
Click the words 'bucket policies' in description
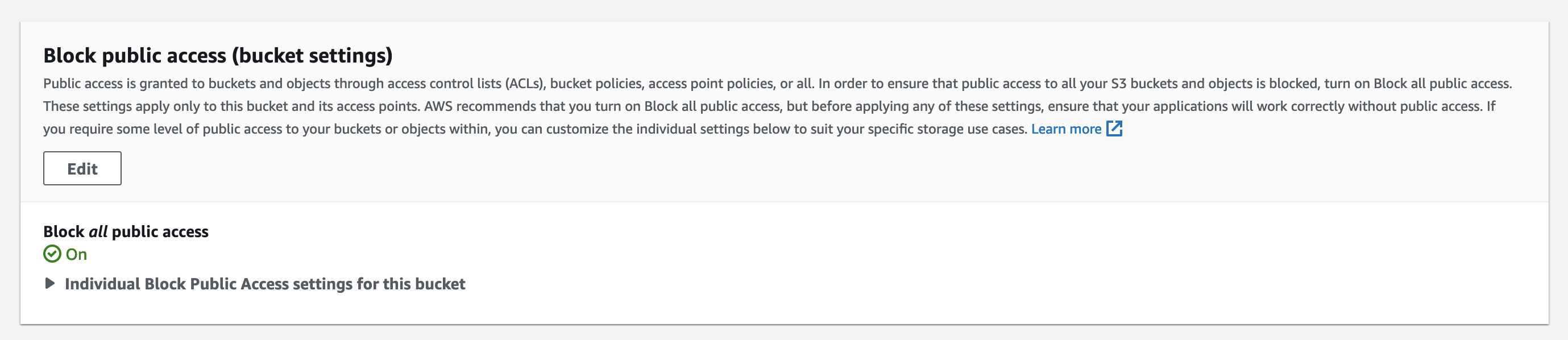coord(596,84)
